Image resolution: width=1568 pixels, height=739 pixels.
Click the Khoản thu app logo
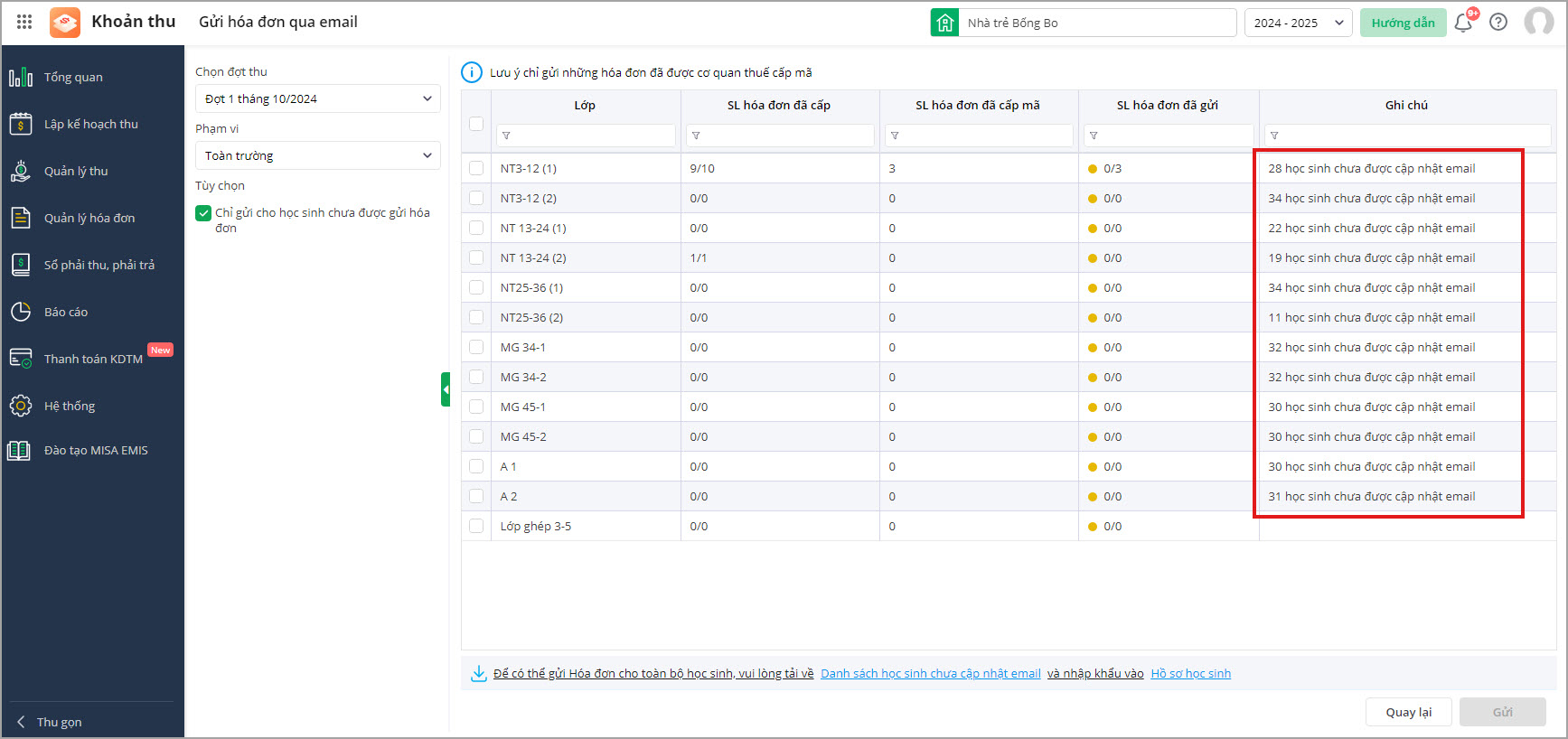click(x=65, y=22)
